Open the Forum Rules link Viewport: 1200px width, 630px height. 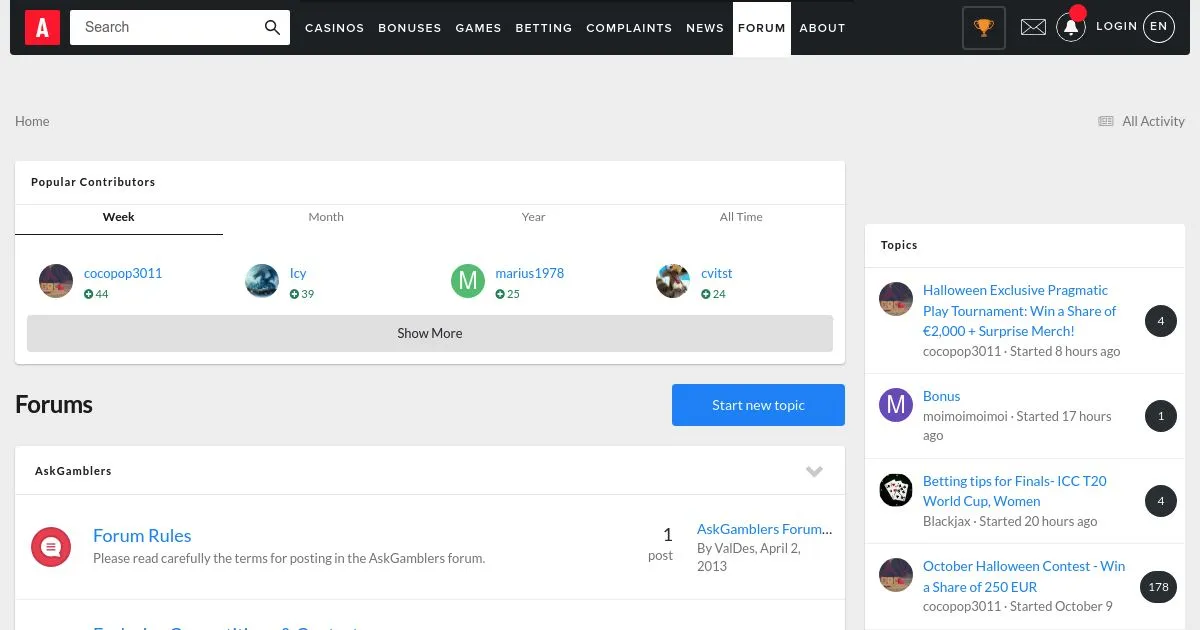click(x=142, y=536)
